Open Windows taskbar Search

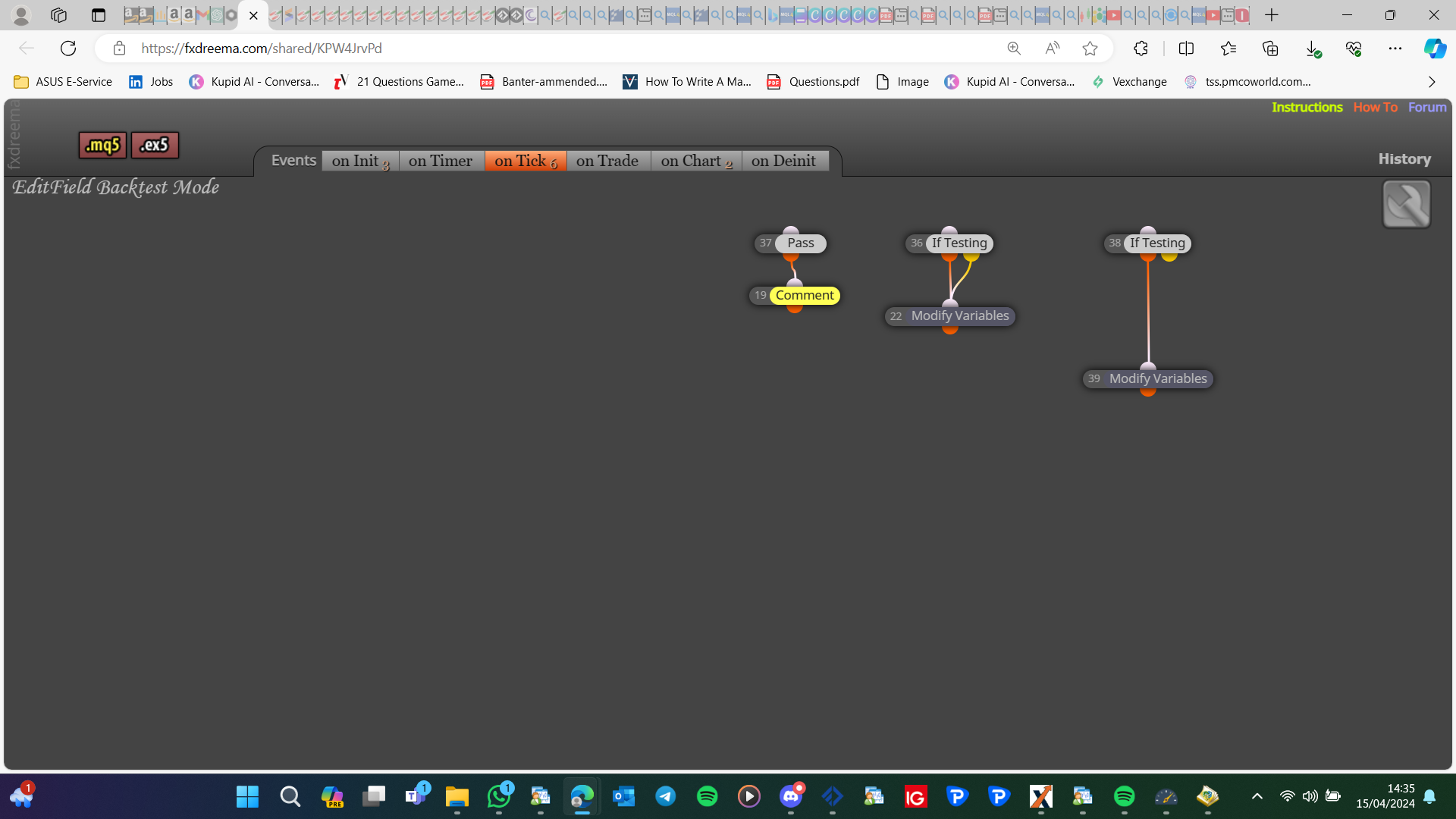point(290,796)
